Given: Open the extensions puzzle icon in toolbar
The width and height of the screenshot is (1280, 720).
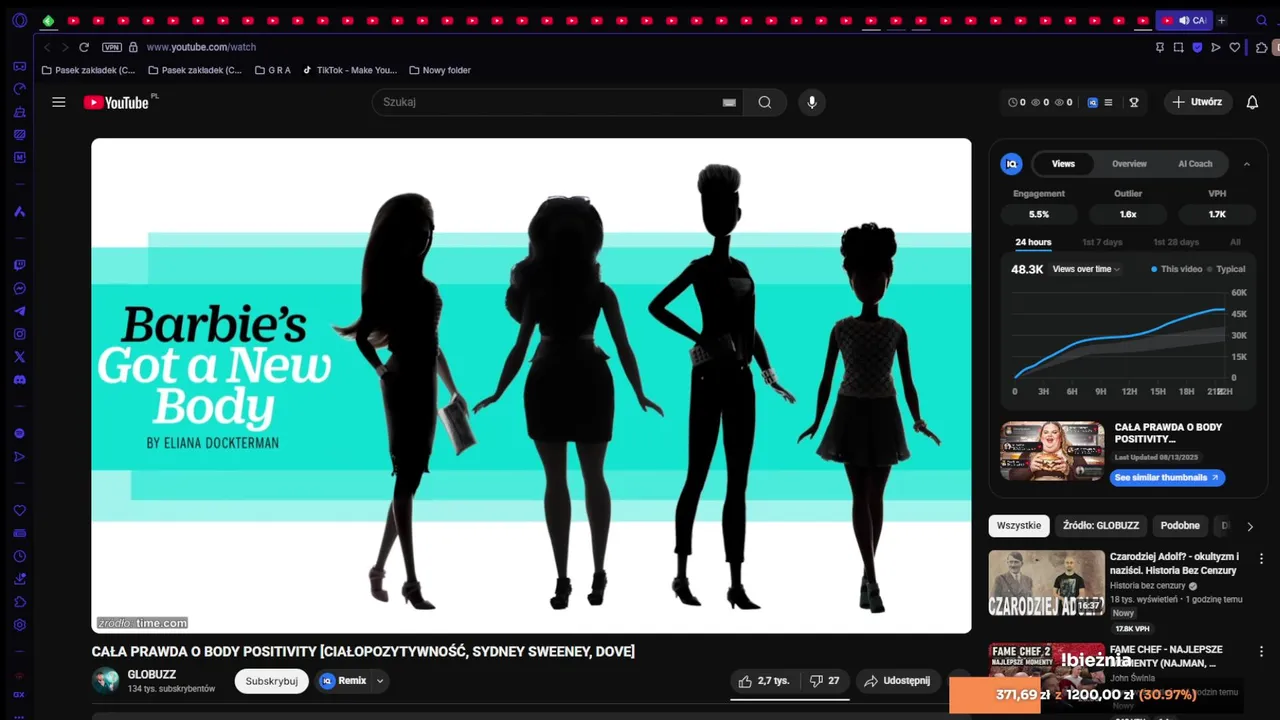Looking at the screenshot, I should (1262, 47).
